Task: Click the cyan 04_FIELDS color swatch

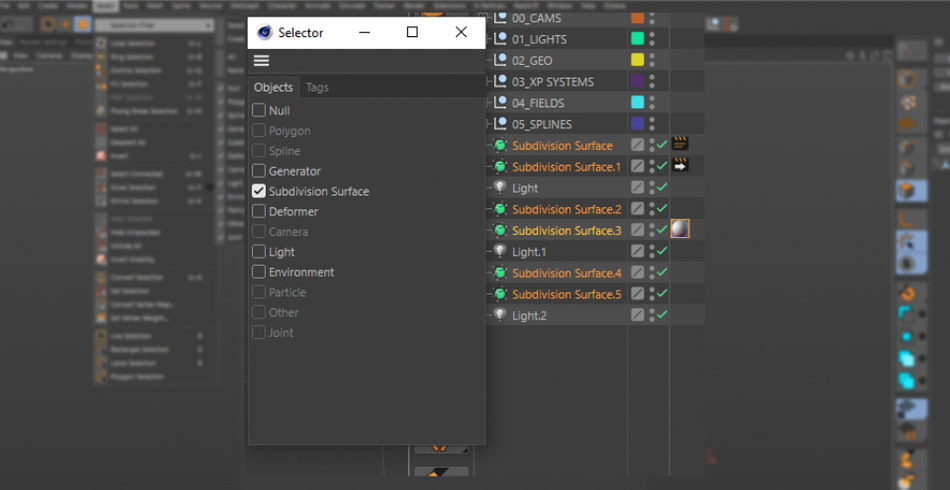Action: pos(637,102)
